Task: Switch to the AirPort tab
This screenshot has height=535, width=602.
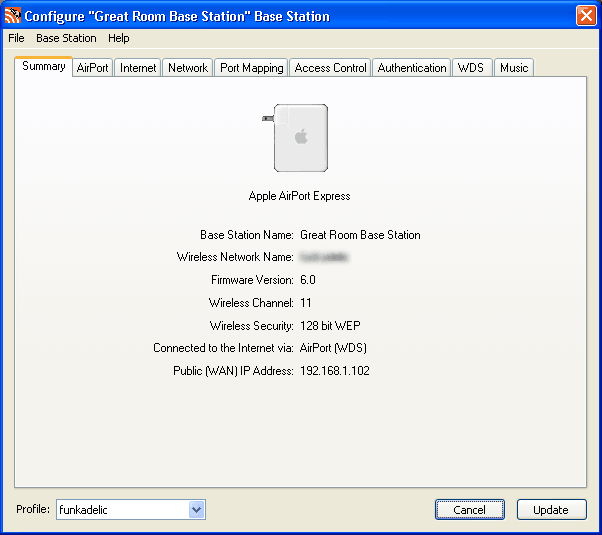Action: [92, 68]
